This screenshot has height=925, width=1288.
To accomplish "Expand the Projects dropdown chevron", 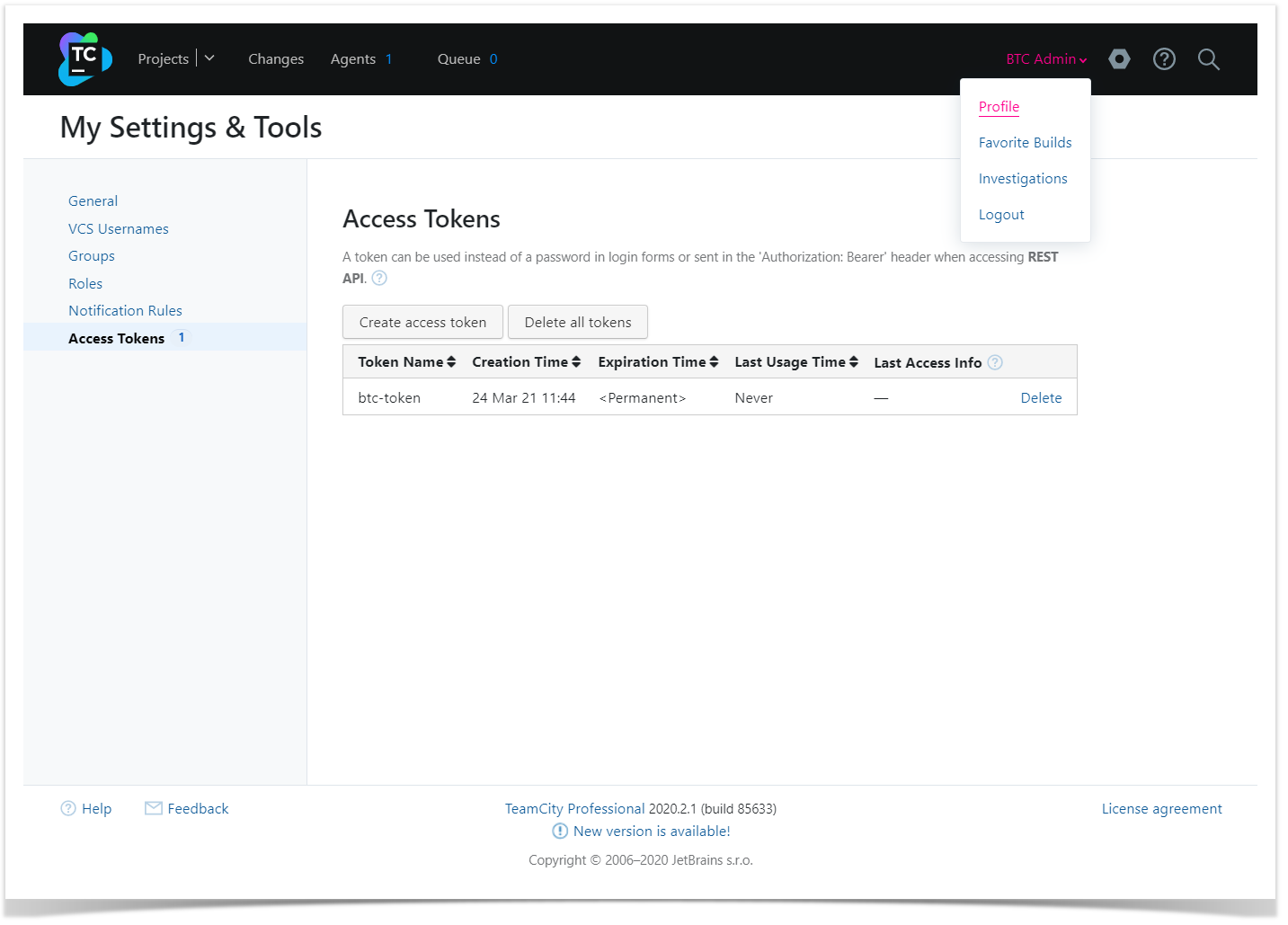I will coord(209,58).
